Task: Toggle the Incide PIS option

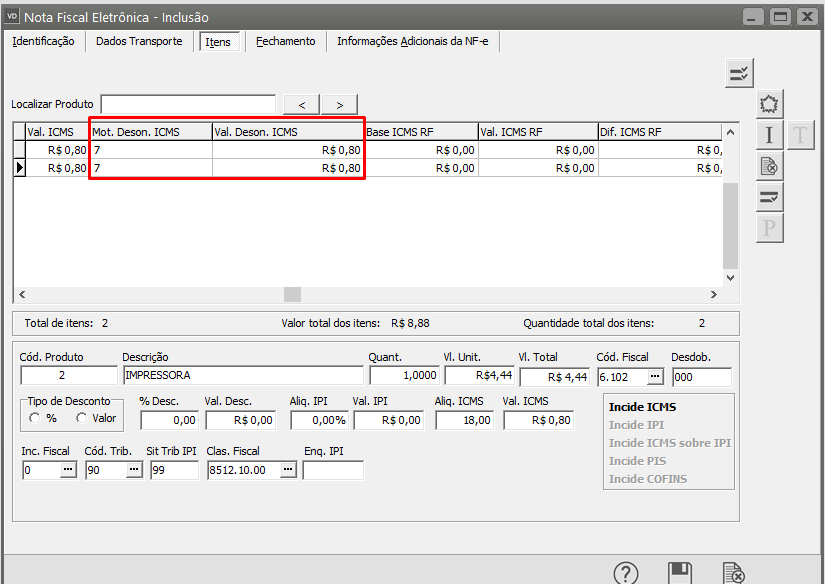Action: click(x=637, y=461)
